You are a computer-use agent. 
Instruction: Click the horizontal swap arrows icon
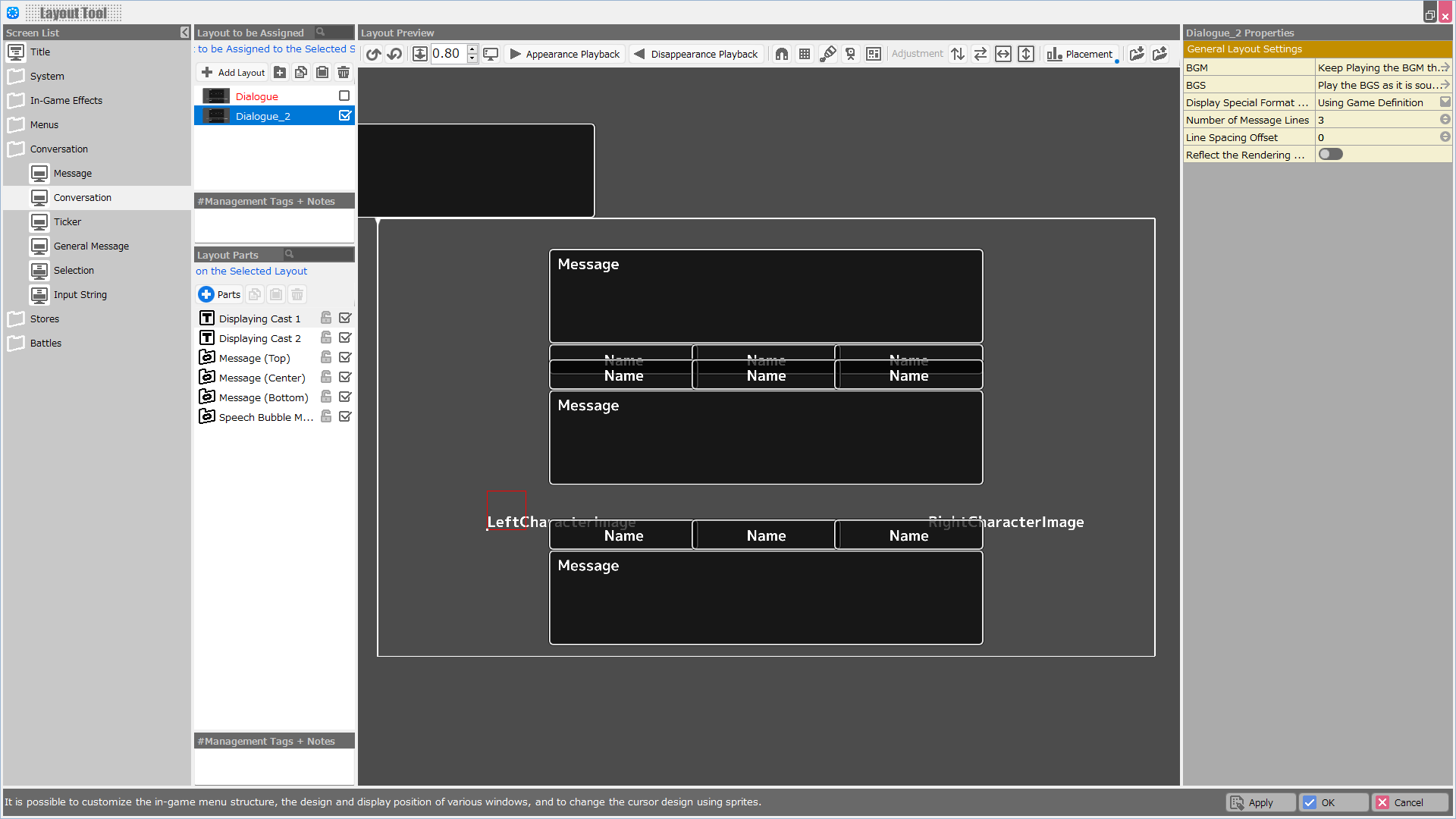[x=981, y=54]
